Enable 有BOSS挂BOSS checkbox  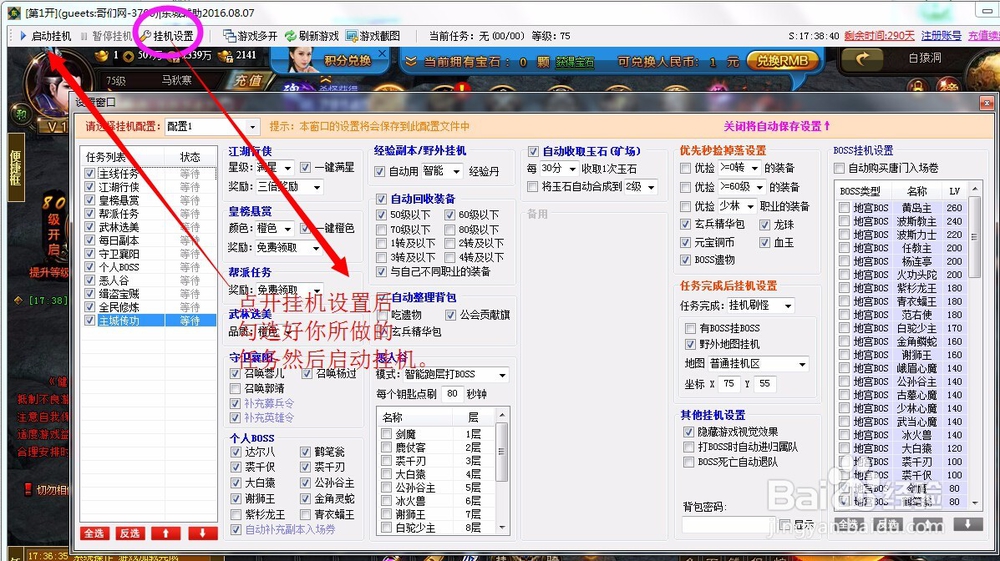tap(689, 328)
